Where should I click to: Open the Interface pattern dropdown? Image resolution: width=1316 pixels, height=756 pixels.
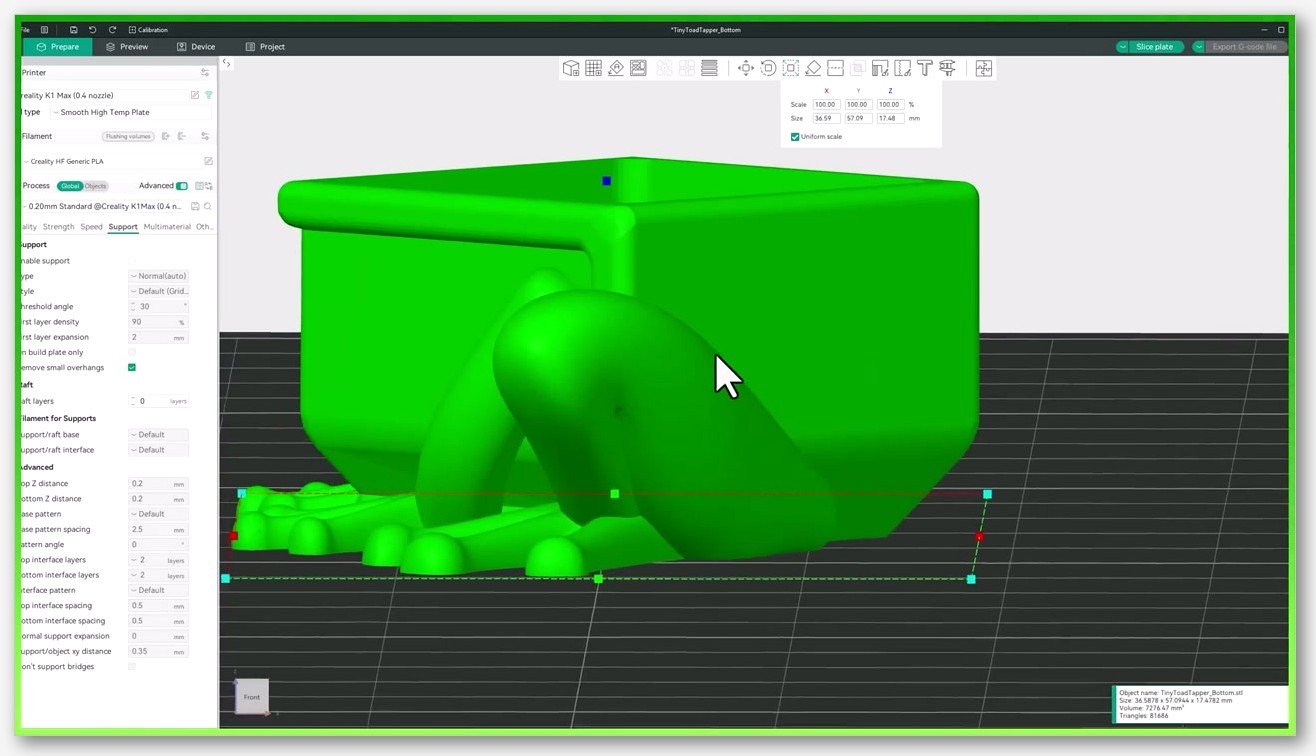coord(158,590)
